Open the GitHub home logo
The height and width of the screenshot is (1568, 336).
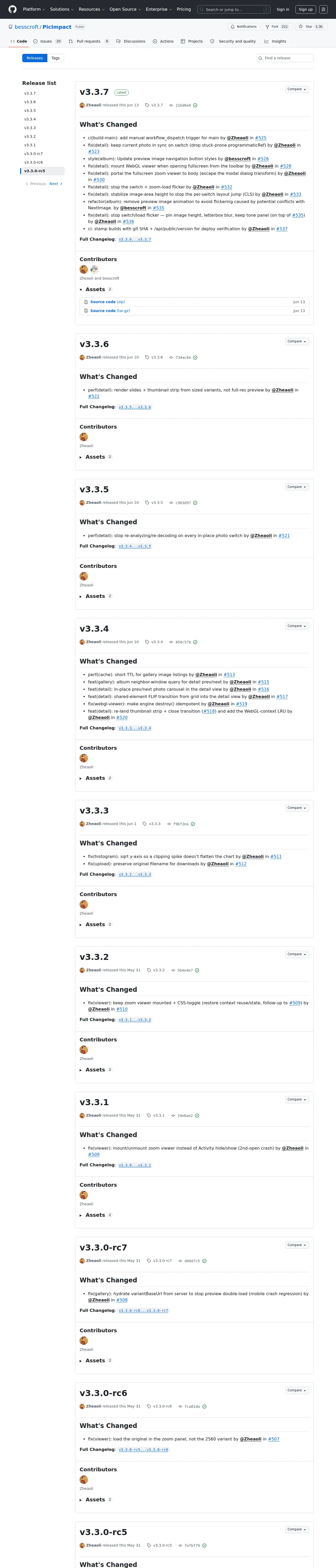(12, 9)
